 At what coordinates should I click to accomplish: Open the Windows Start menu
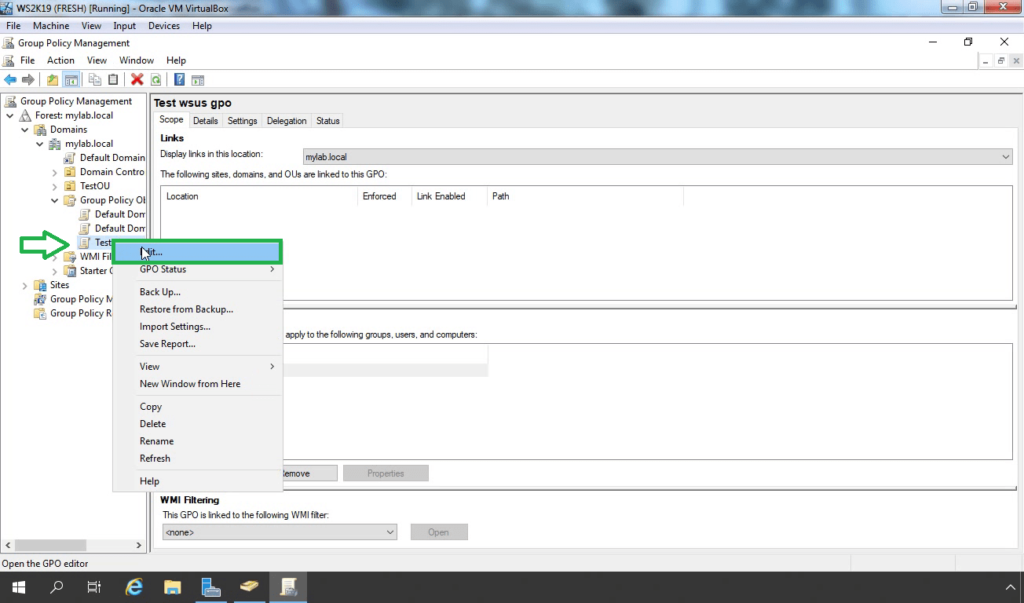point(18,587)
